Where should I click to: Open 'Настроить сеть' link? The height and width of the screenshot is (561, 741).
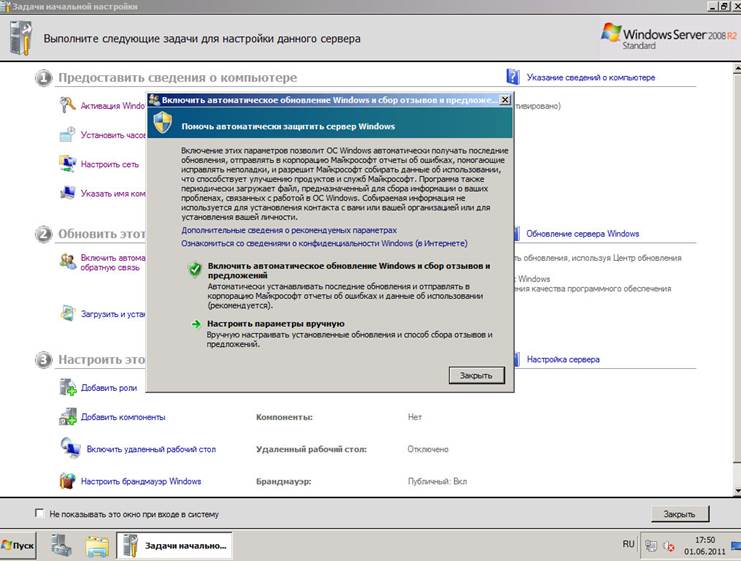pos(110,164)
